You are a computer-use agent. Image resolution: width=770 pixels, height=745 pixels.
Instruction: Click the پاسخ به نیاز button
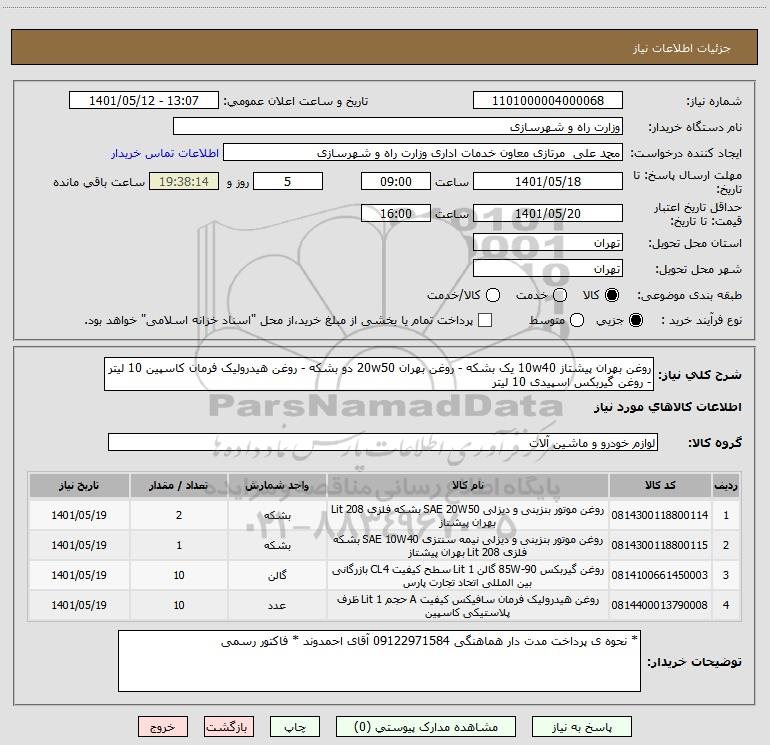coord(582,727)
